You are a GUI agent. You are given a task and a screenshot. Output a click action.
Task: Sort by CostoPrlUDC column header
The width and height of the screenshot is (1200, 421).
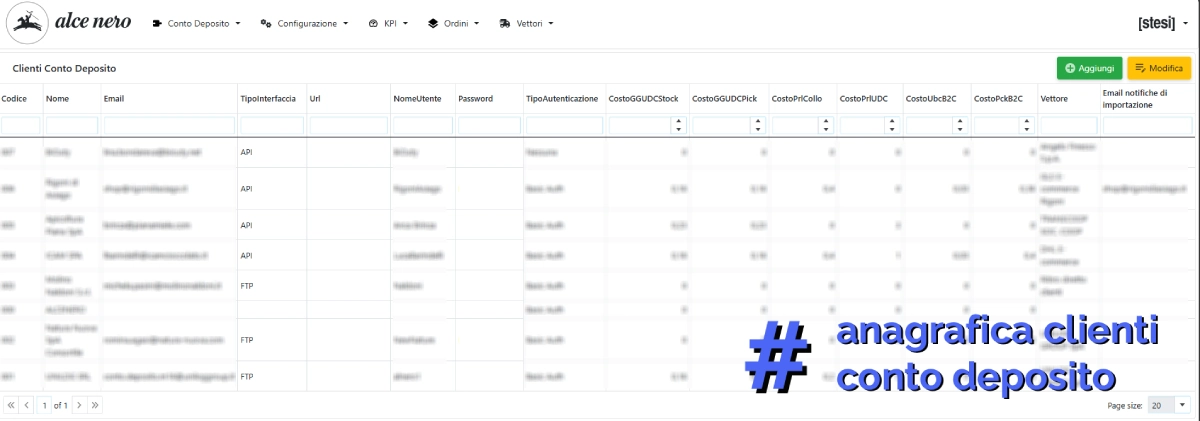tap(864, 99)
